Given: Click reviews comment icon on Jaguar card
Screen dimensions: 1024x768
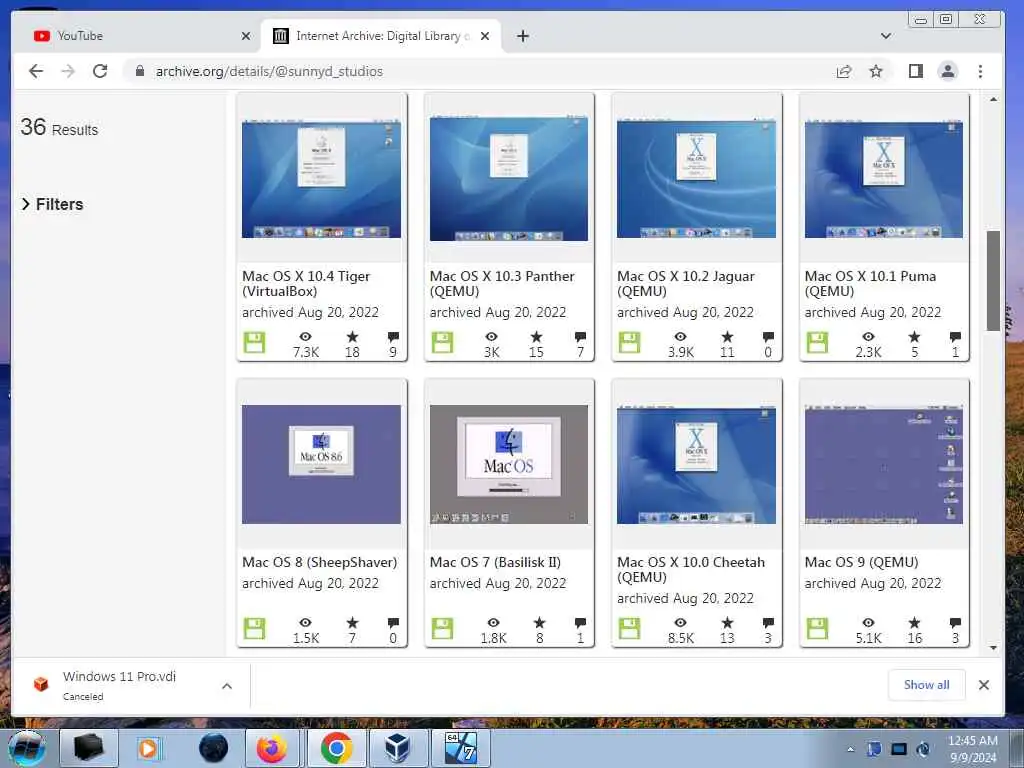Looking at the screenshot, I should pos(768,337).
